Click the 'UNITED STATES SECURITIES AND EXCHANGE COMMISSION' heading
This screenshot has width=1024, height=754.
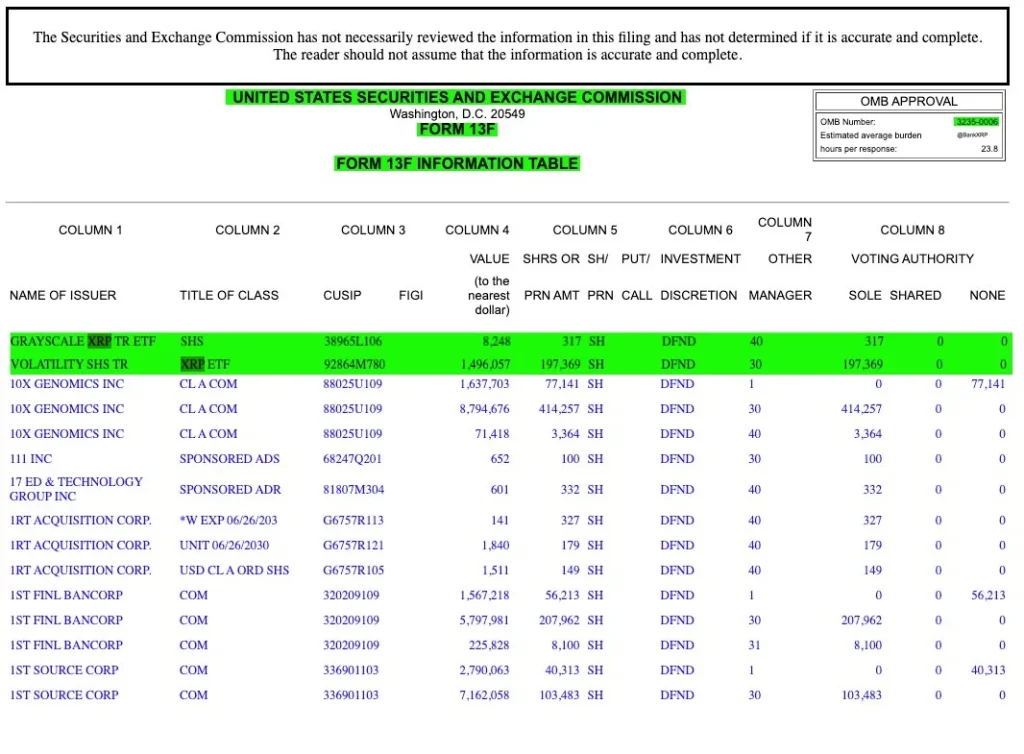456,97
